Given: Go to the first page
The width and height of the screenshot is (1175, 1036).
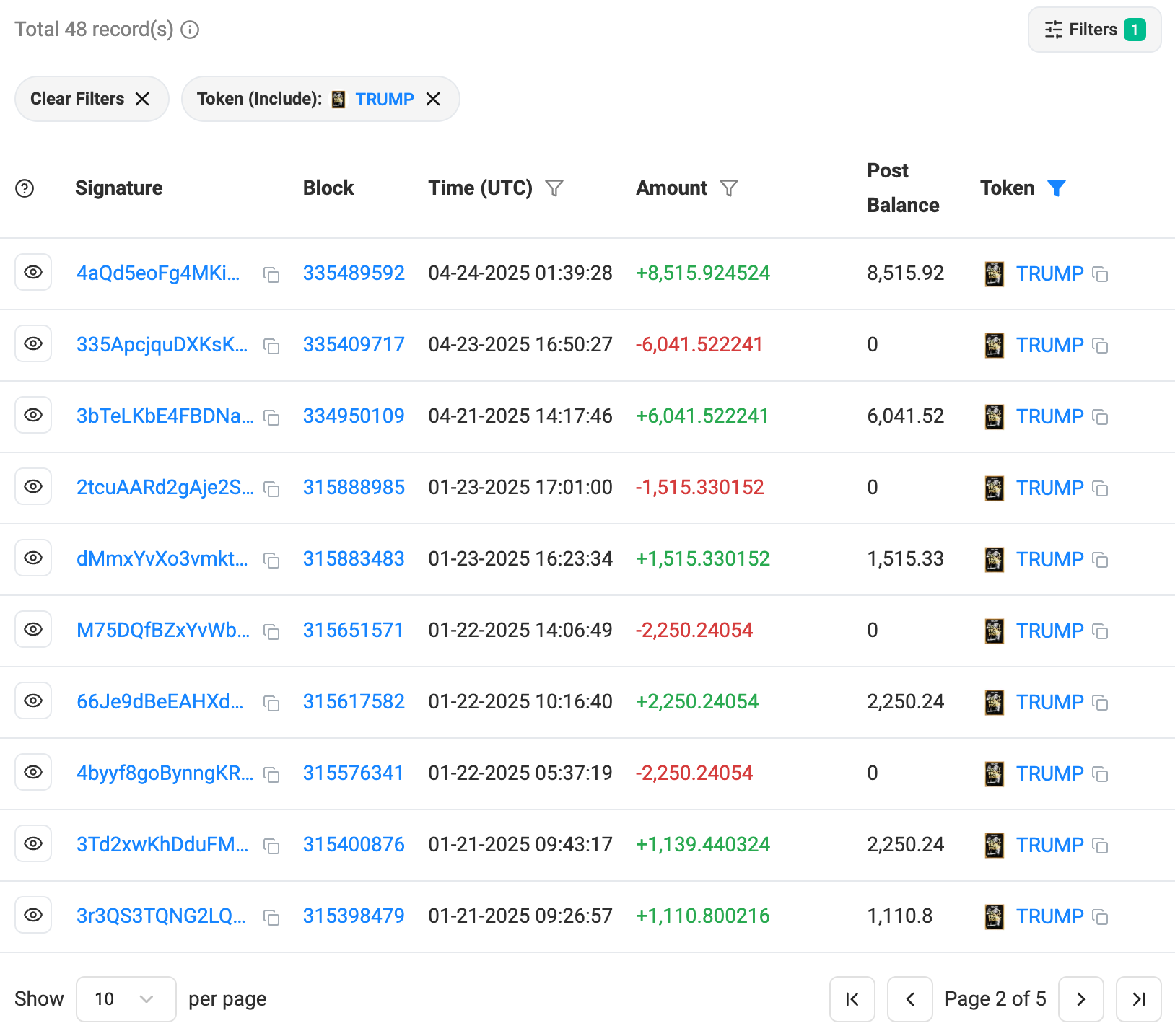Looking at the screenshot, I should click(x=852, y=999).
